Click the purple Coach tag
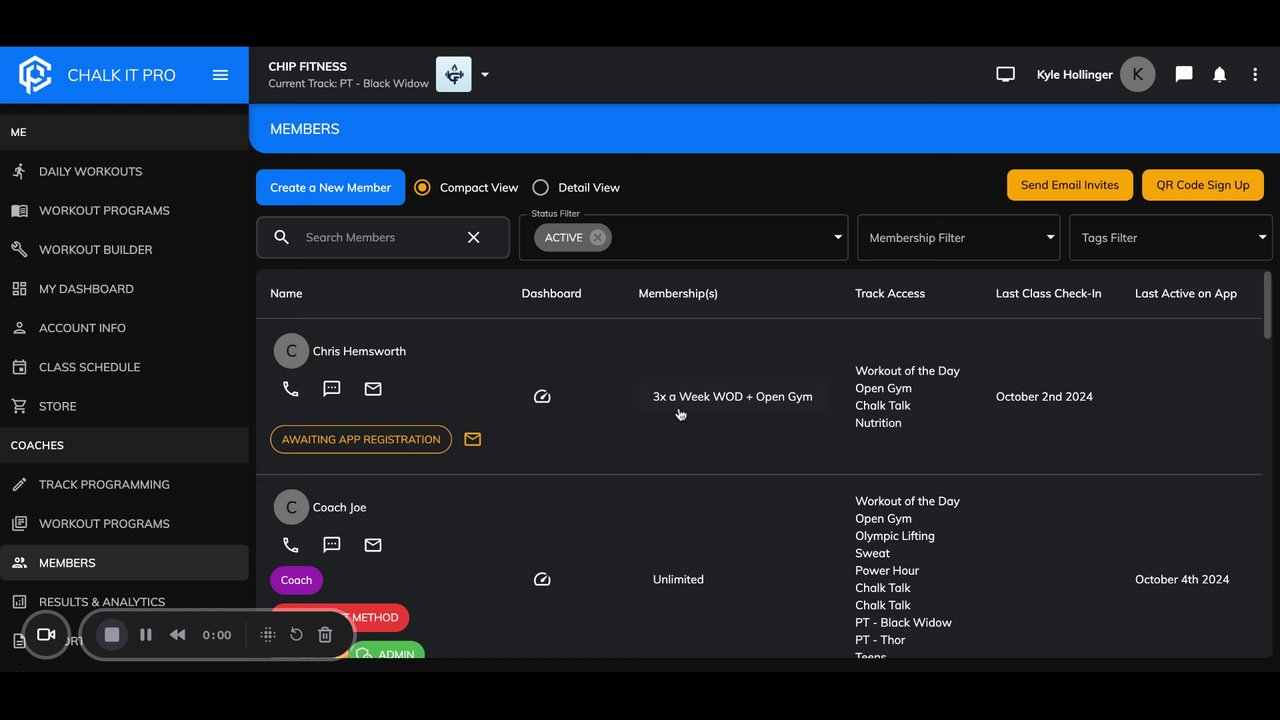The width and height of the screenshot is (1280, 720). [296, 580]
